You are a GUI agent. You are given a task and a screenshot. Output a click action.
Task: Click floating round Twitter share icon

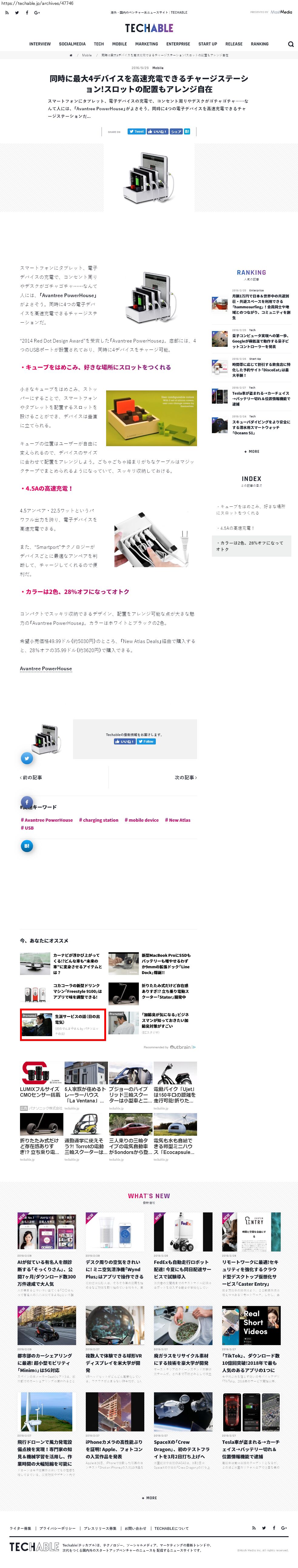(x=27, y=758)
